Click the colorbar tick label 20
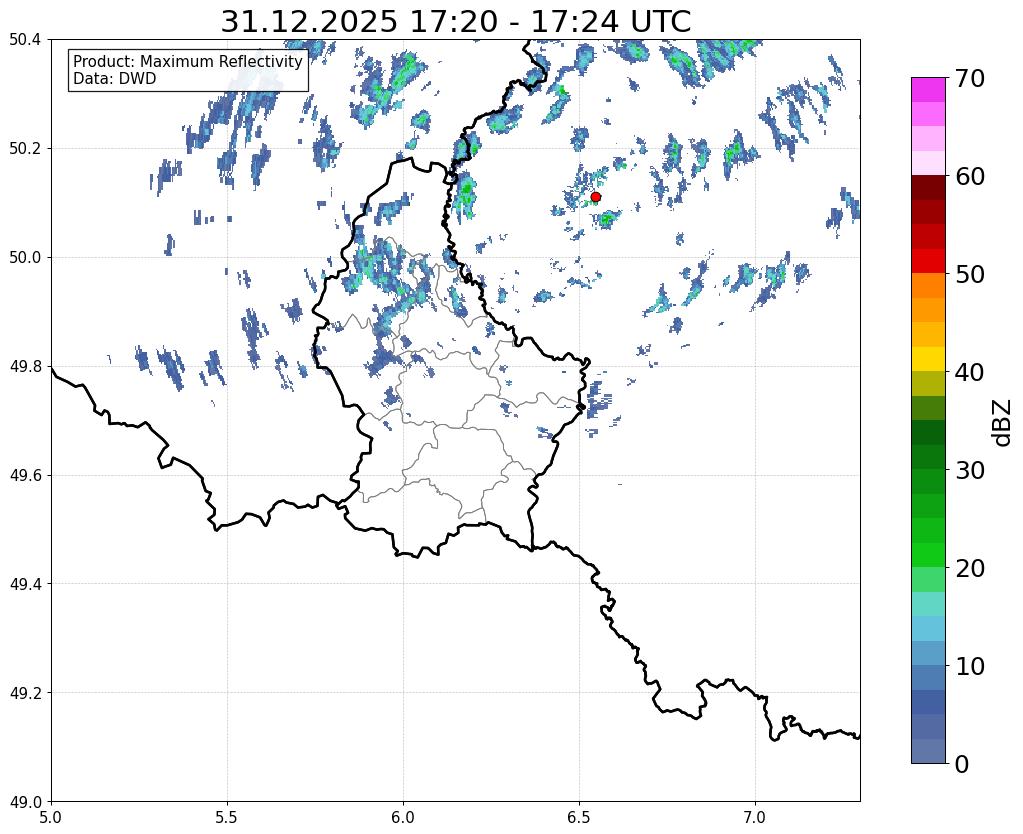This screenshot has width=1023, height=834. click(x=970, y=568)
